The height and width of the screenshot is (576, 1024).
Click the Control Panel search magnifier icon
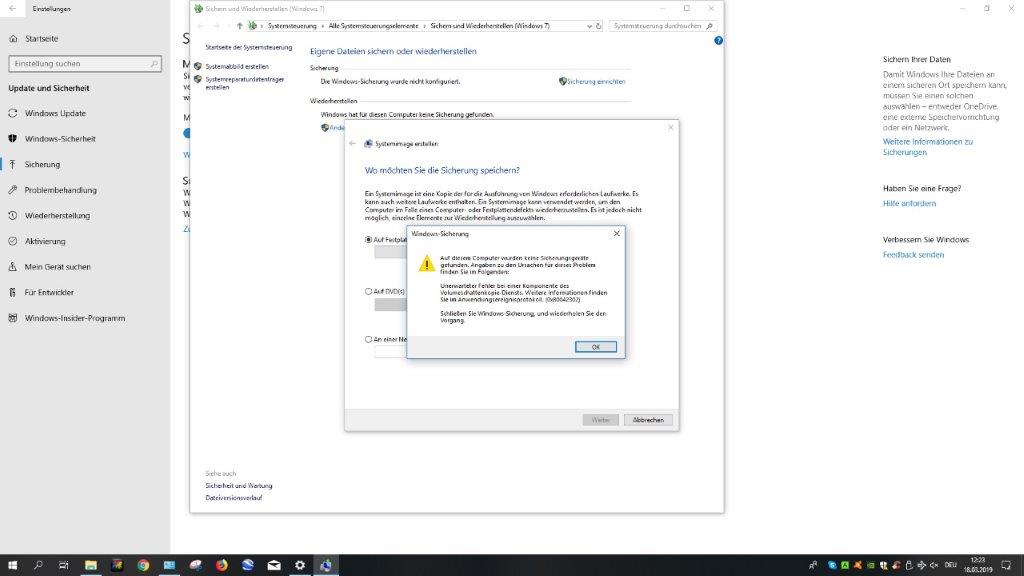pyautogui.click(x=710, y=26)
